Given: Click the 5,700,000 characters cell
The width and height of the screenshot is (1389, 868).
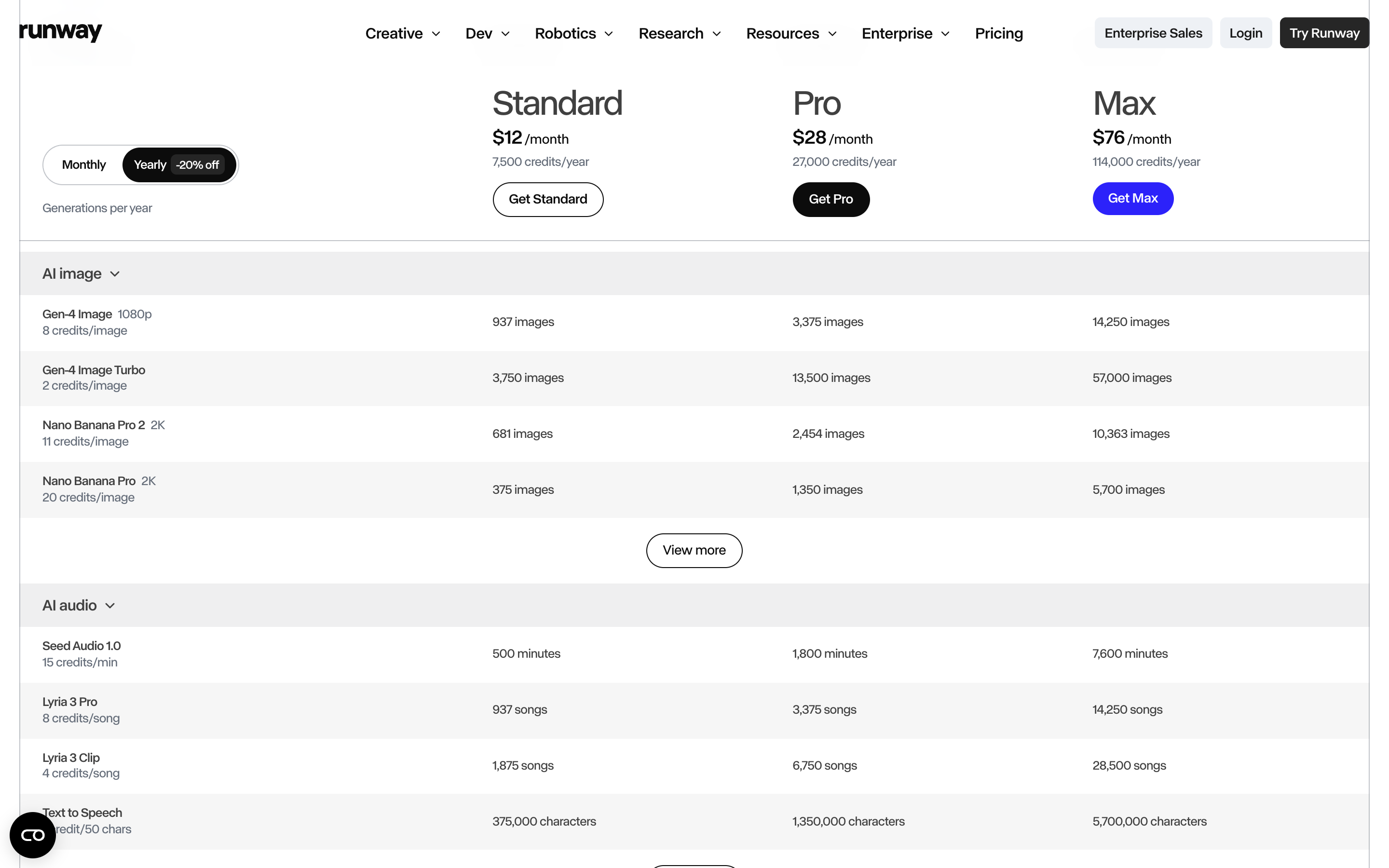Looking at the screenshot, I should tap(1149, 822).
